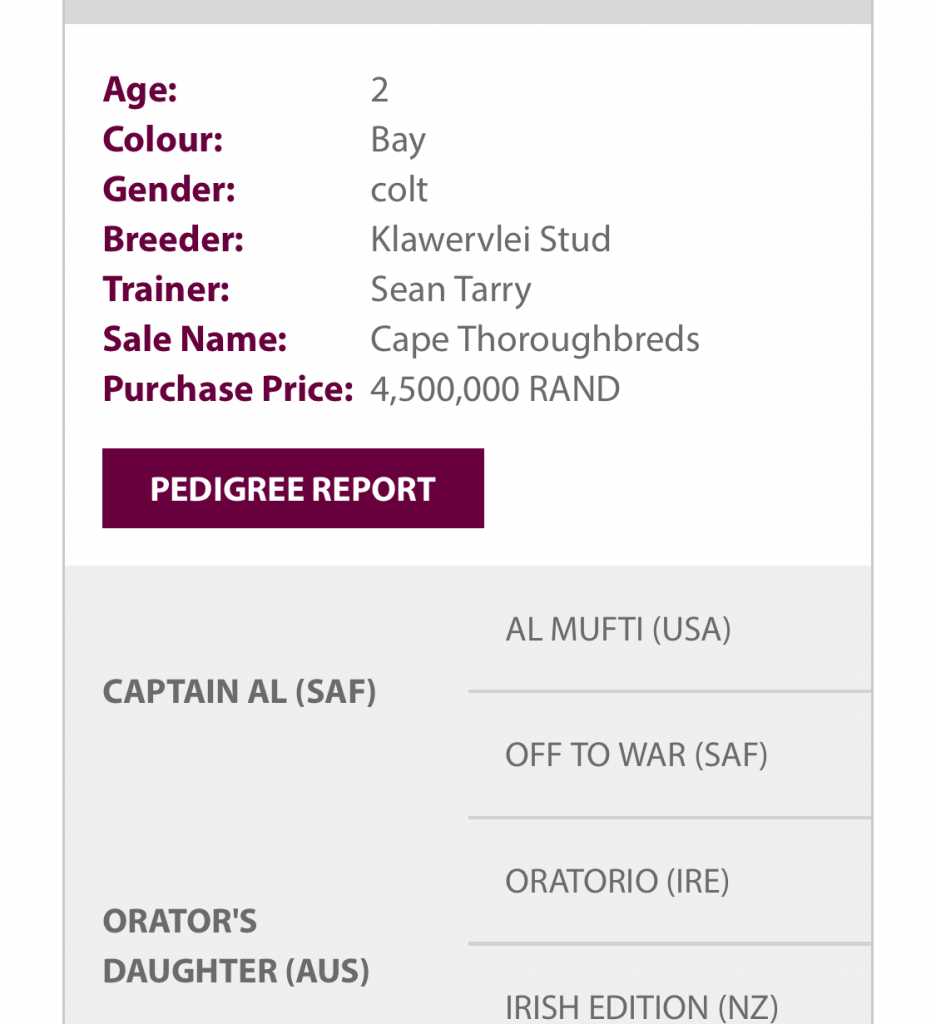Select sire Captain Al (SAF)

point(239,692)
